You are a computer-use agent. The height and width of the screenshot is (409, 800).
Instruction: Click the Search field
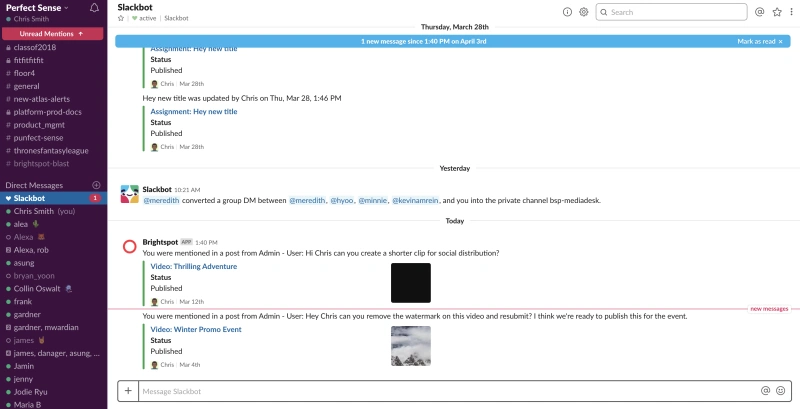[x=671, y=12]
